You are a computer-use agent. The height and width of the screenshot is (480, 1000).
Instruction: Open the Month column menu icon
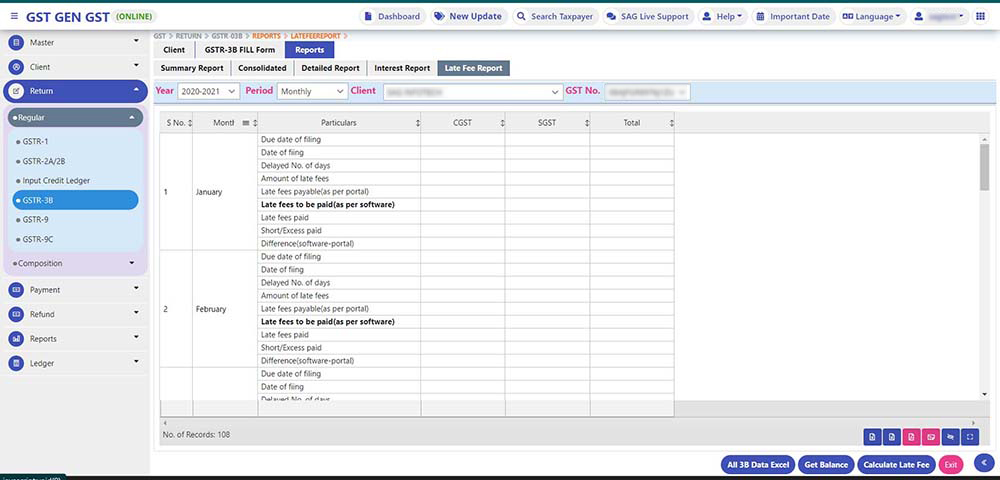246,123
